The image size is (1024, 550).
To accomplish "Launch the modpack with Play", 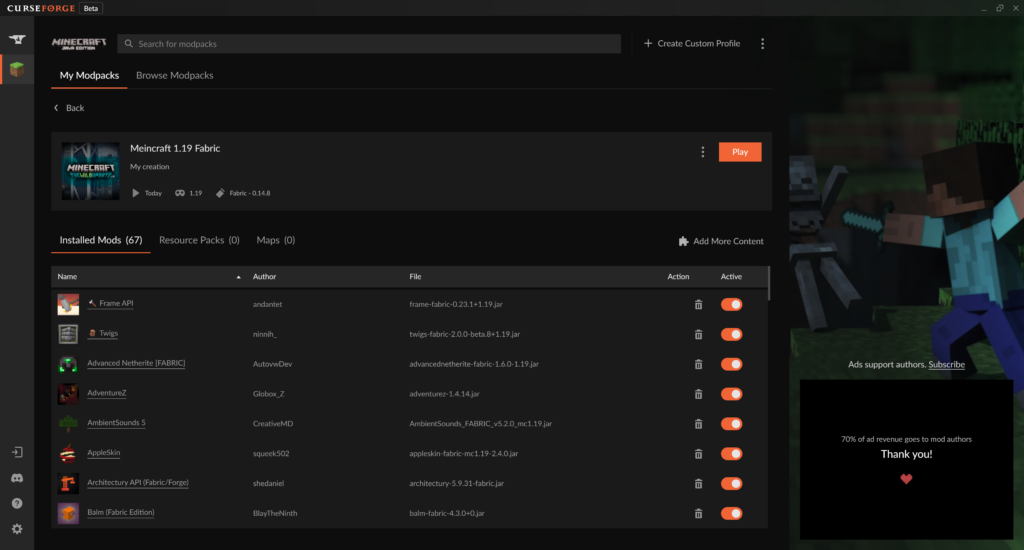I will point(740,152).
